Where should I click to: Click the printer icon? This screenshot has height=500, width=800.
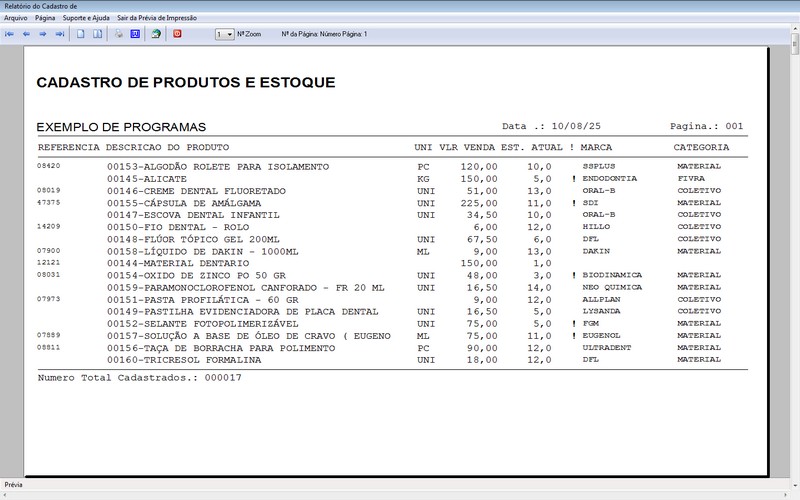coord(118,34)
